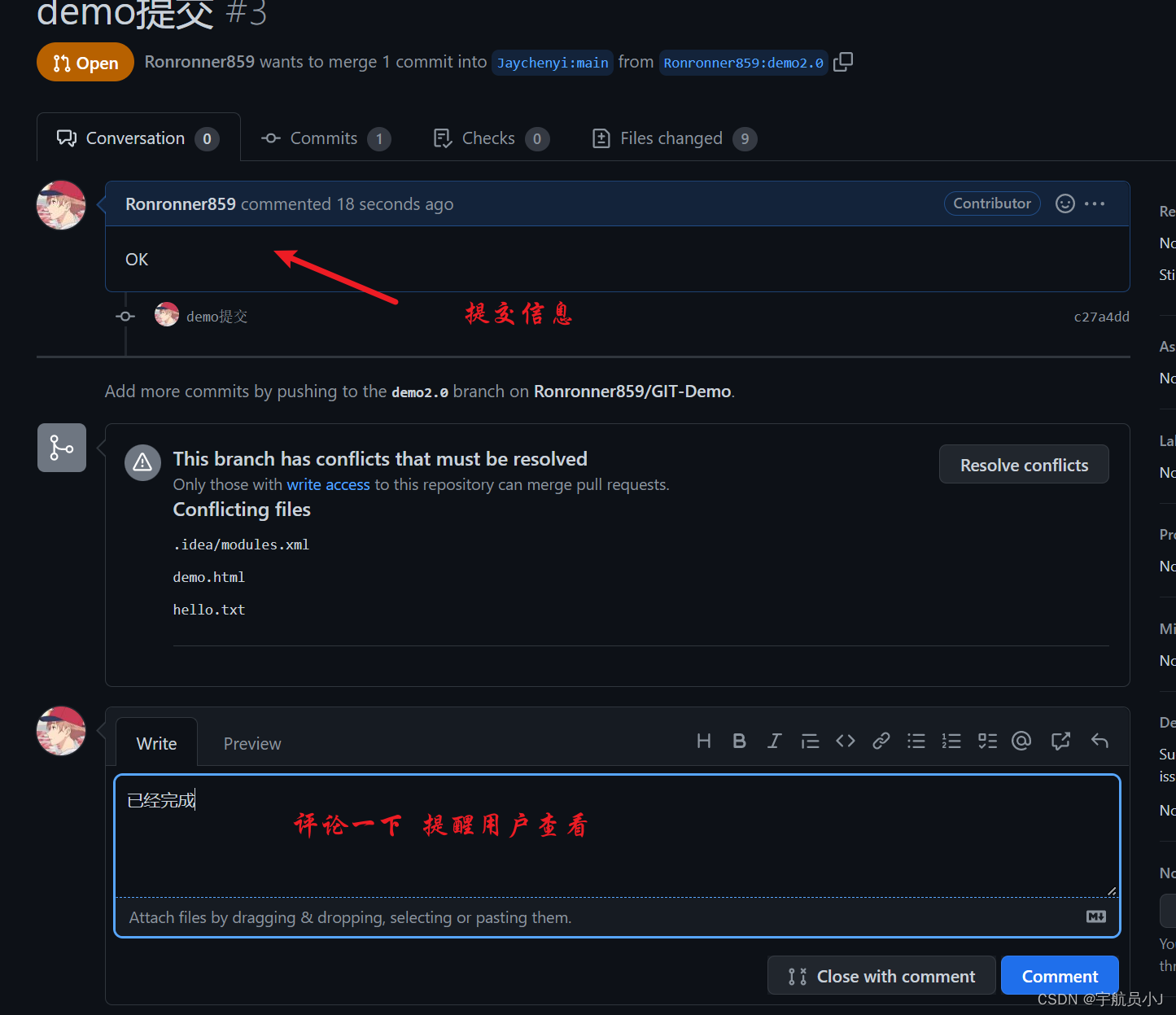Open Ronronner859 author link in comment header
This screenshot has width=1176, height=1015.
181,203
